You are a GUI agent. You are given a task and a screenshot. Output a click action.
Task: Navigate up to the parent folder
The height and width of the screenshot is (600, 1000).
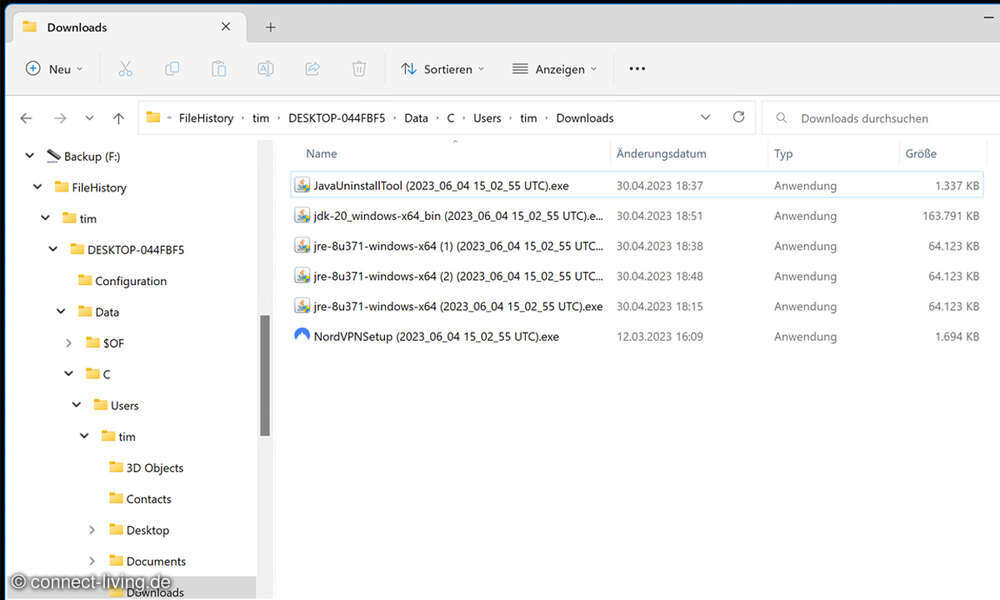coord(118,117)
